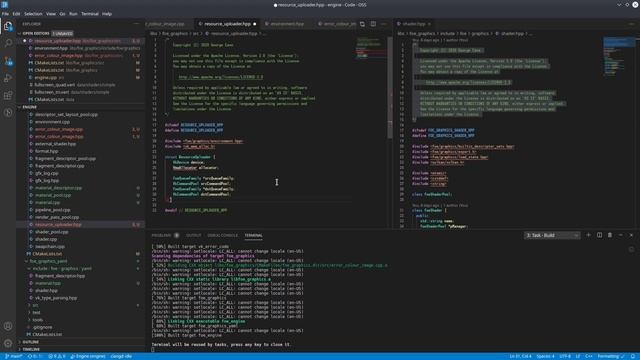Switch to the Debug Console panel tab
Image resolution: width=640 pixels, height=360 pixels.
tap(222, 235)
